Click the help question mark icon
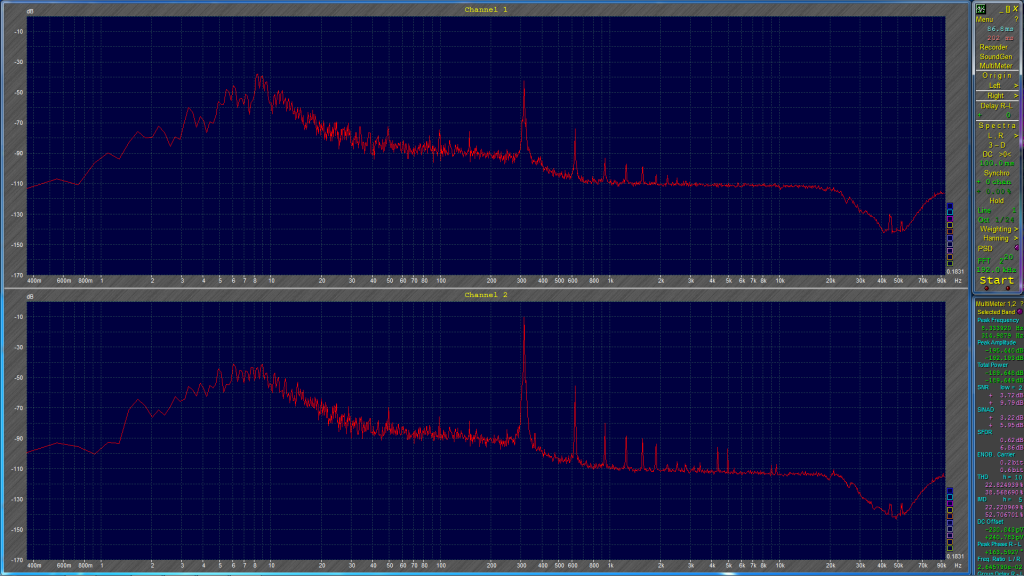The height and width of the screenshot is (576, 1024). point(1016,18)
